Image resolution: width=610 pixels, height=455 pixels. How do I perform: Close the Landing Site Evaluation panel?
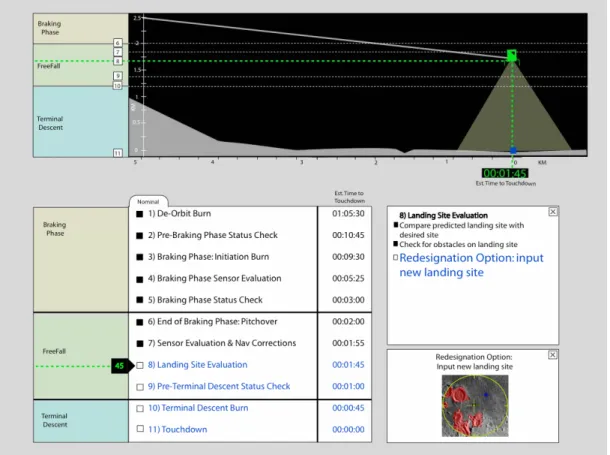(552, 212)
